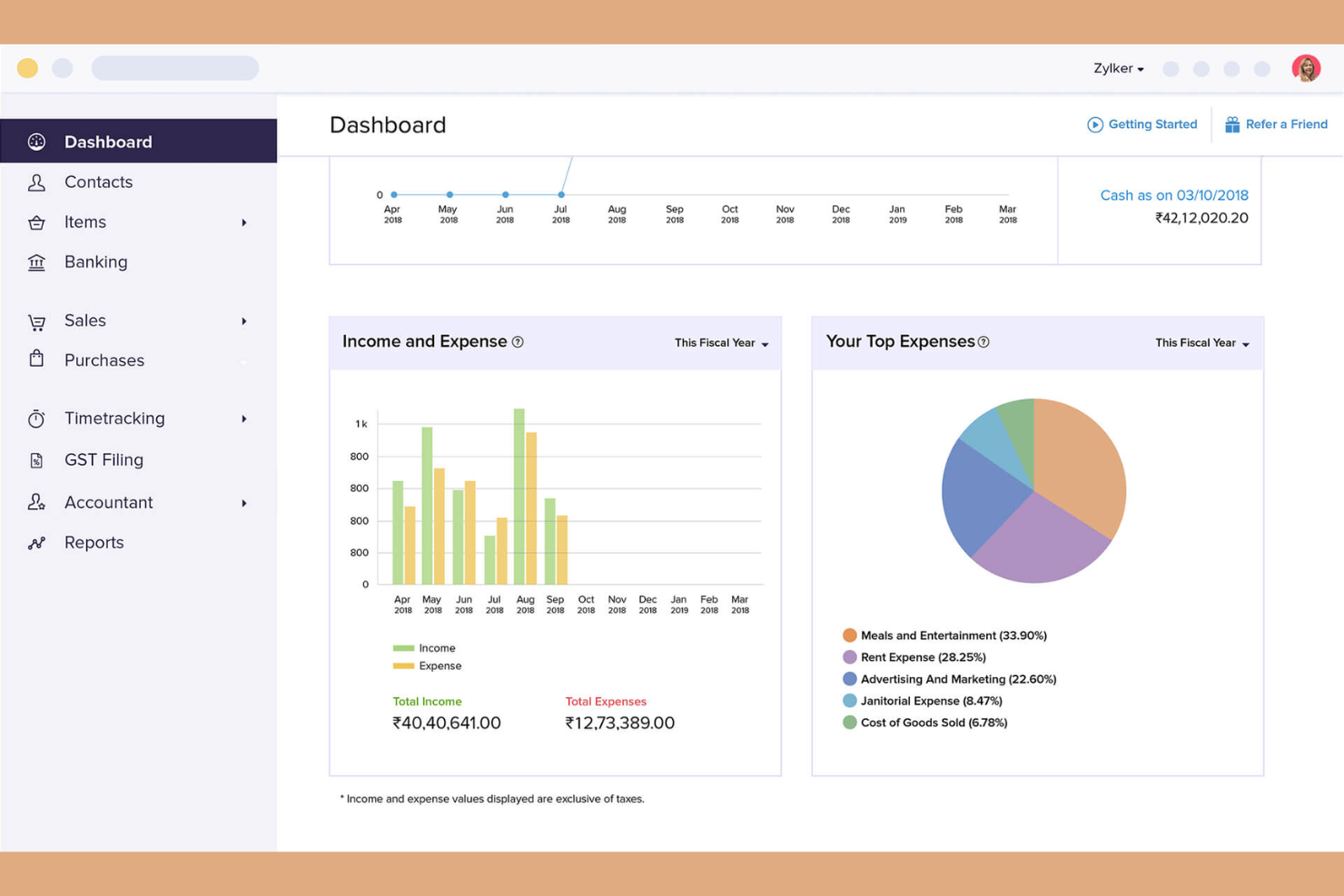Screen dimensions: 1344x896
Task: Click the Getting Started link
Action: (x=1142, y=124)
